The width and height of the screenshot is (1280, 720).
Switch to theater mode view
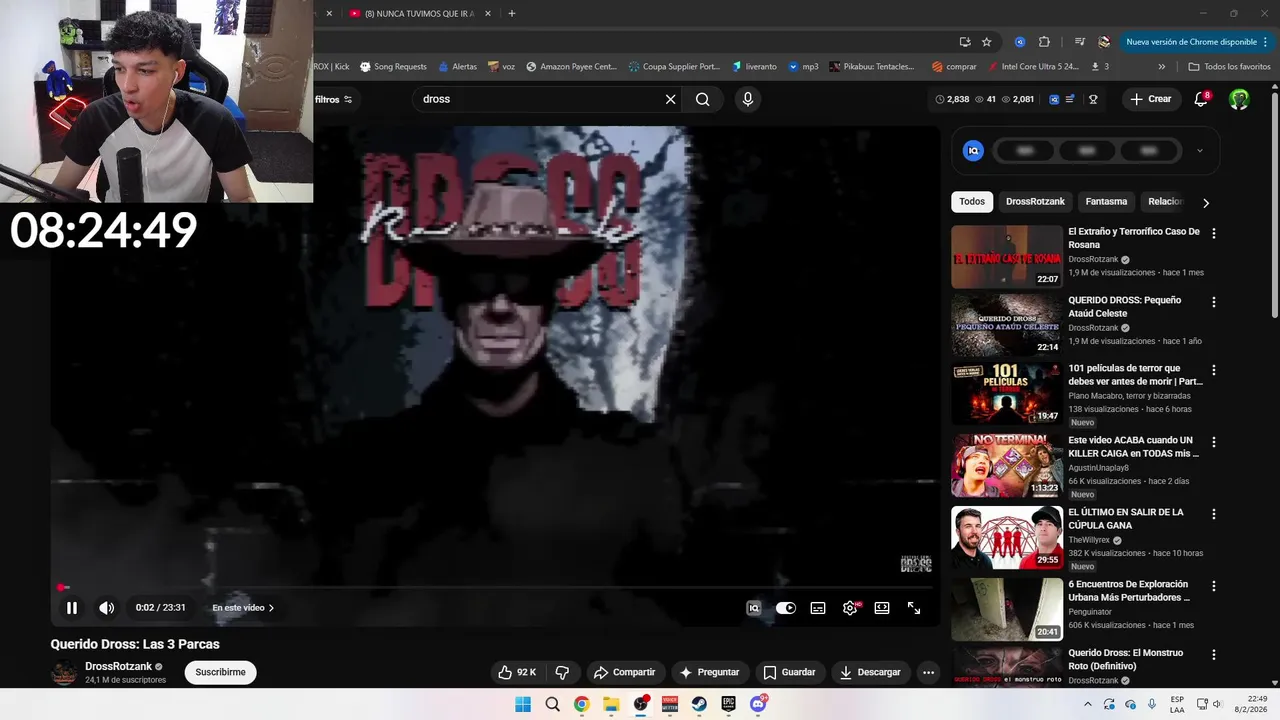882,608
